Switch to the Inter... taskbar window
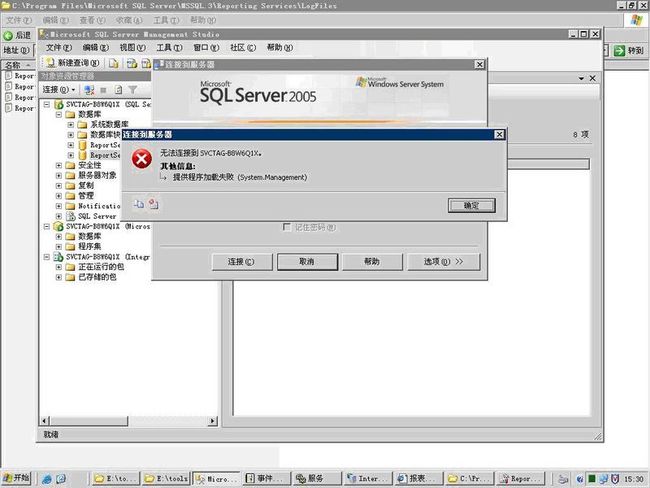This screenshot has height=488, width=650. pos(367,478)
